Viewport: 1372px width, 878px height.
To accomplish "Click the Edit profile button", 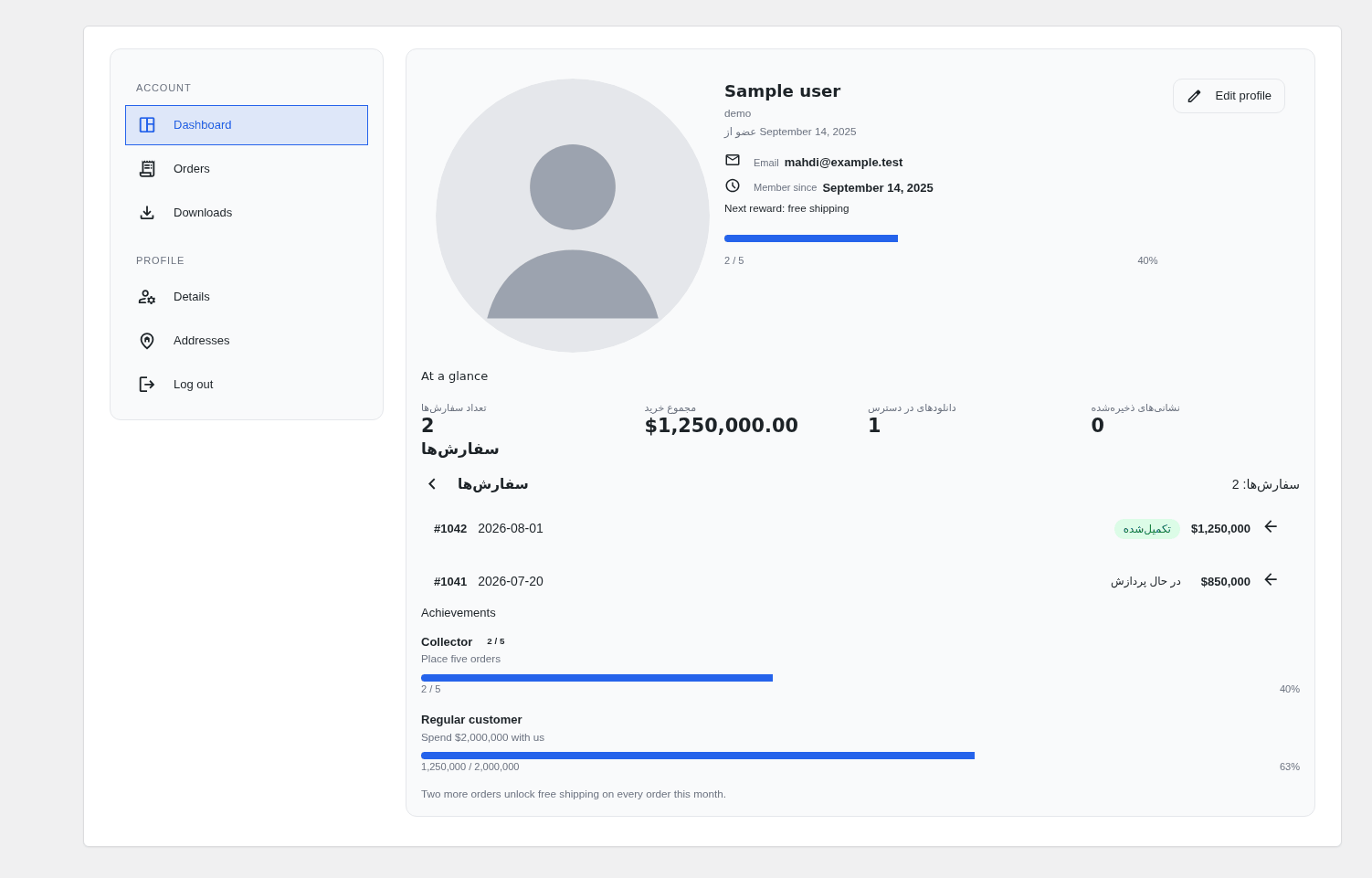I will (x=1229, y=96).
